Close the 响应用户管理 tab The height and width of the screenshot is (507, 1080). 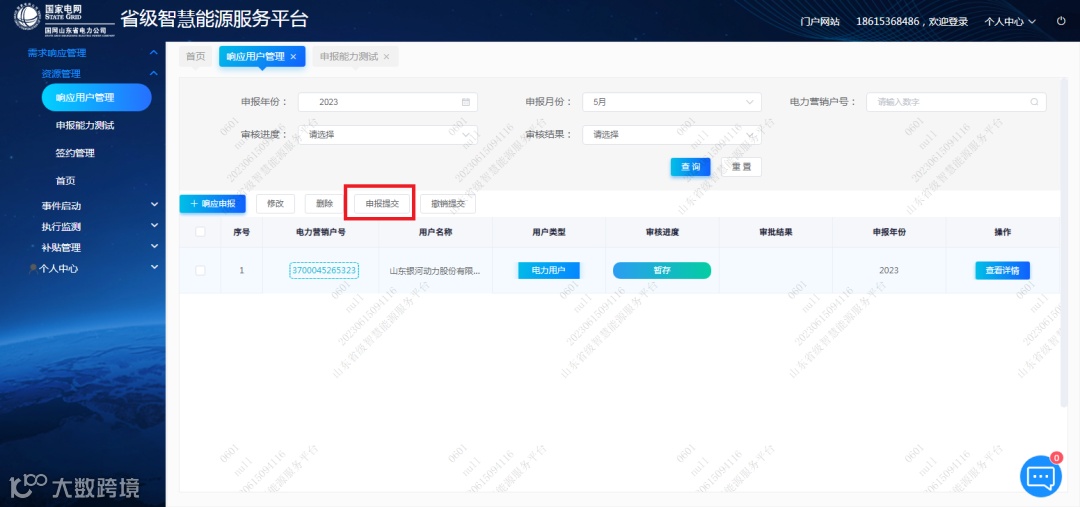tap(293, 57)
